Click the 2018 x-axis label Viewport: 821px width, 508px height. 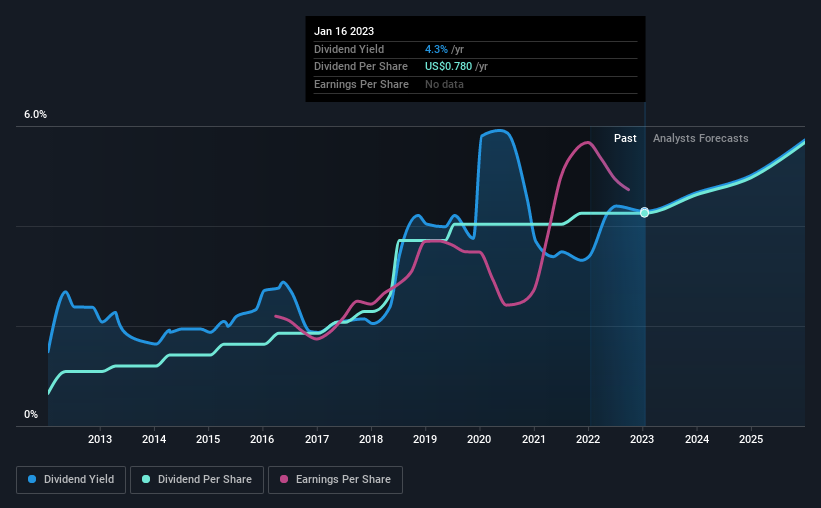tap(371, 439)
